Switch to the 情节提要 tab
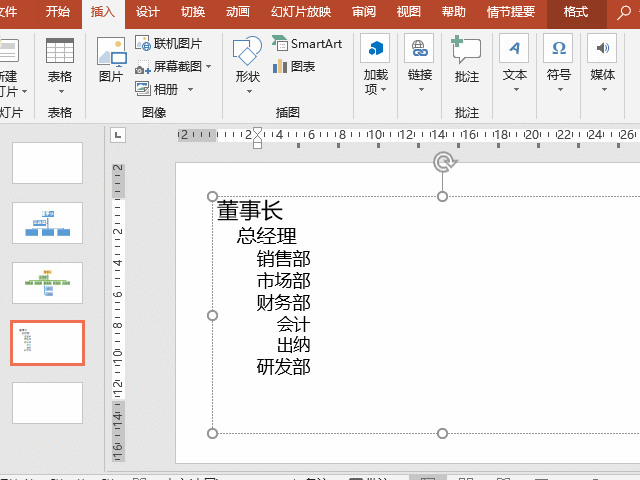640x480 pixels. [511, 11]
